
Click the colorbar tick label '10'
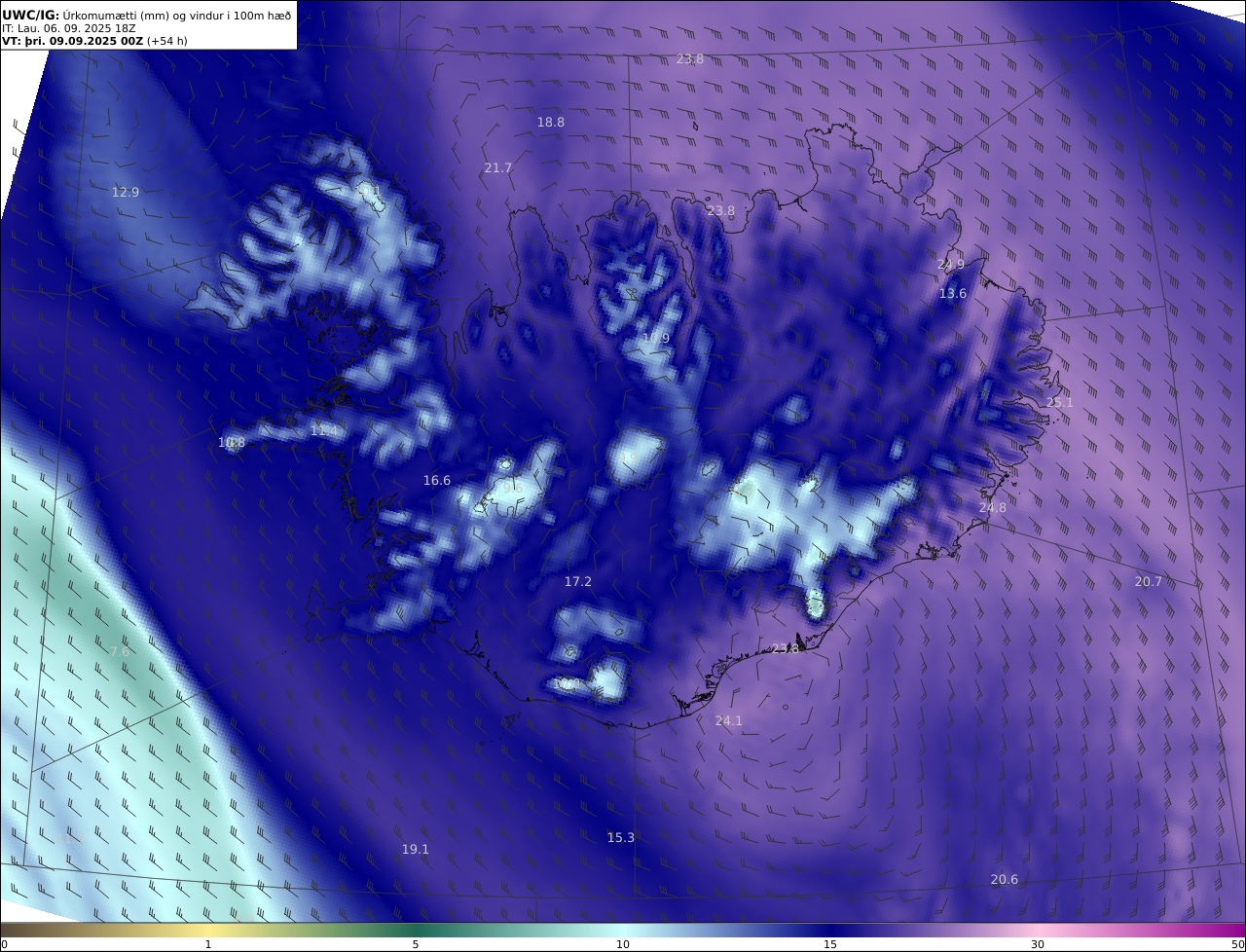623,945
